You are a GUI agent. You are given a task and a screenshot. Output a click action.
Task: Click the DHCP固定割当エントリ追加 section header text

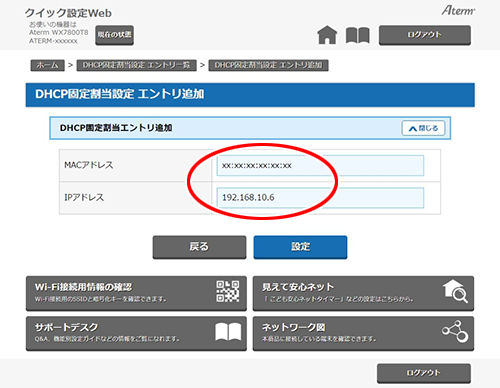(116, 128)
